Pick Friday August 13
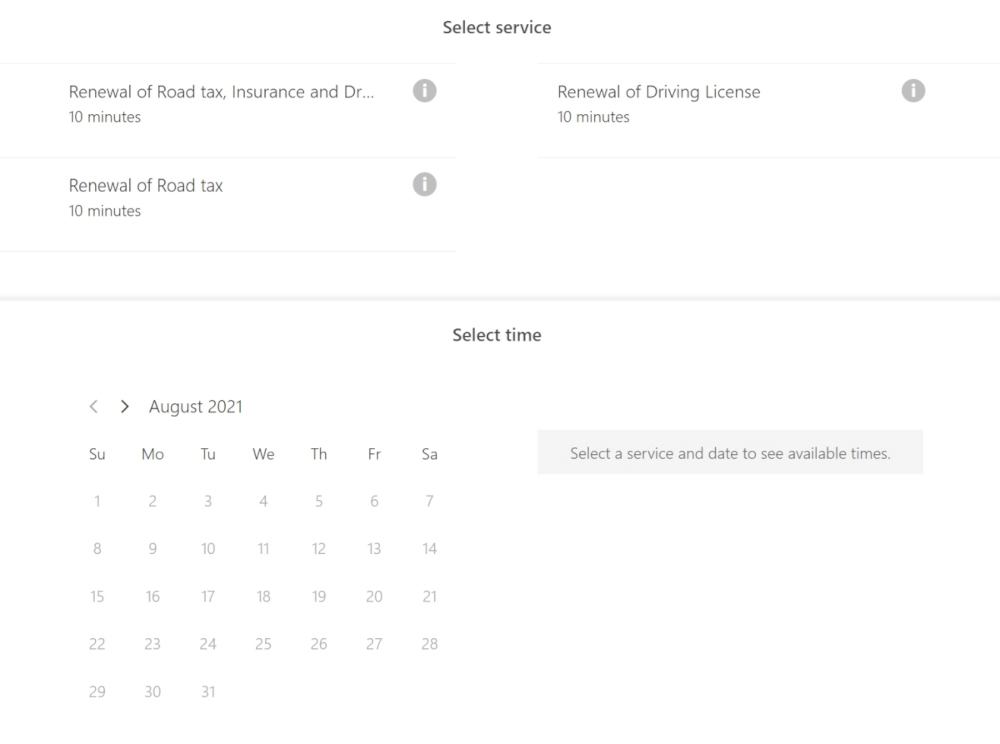 point(374,549)
